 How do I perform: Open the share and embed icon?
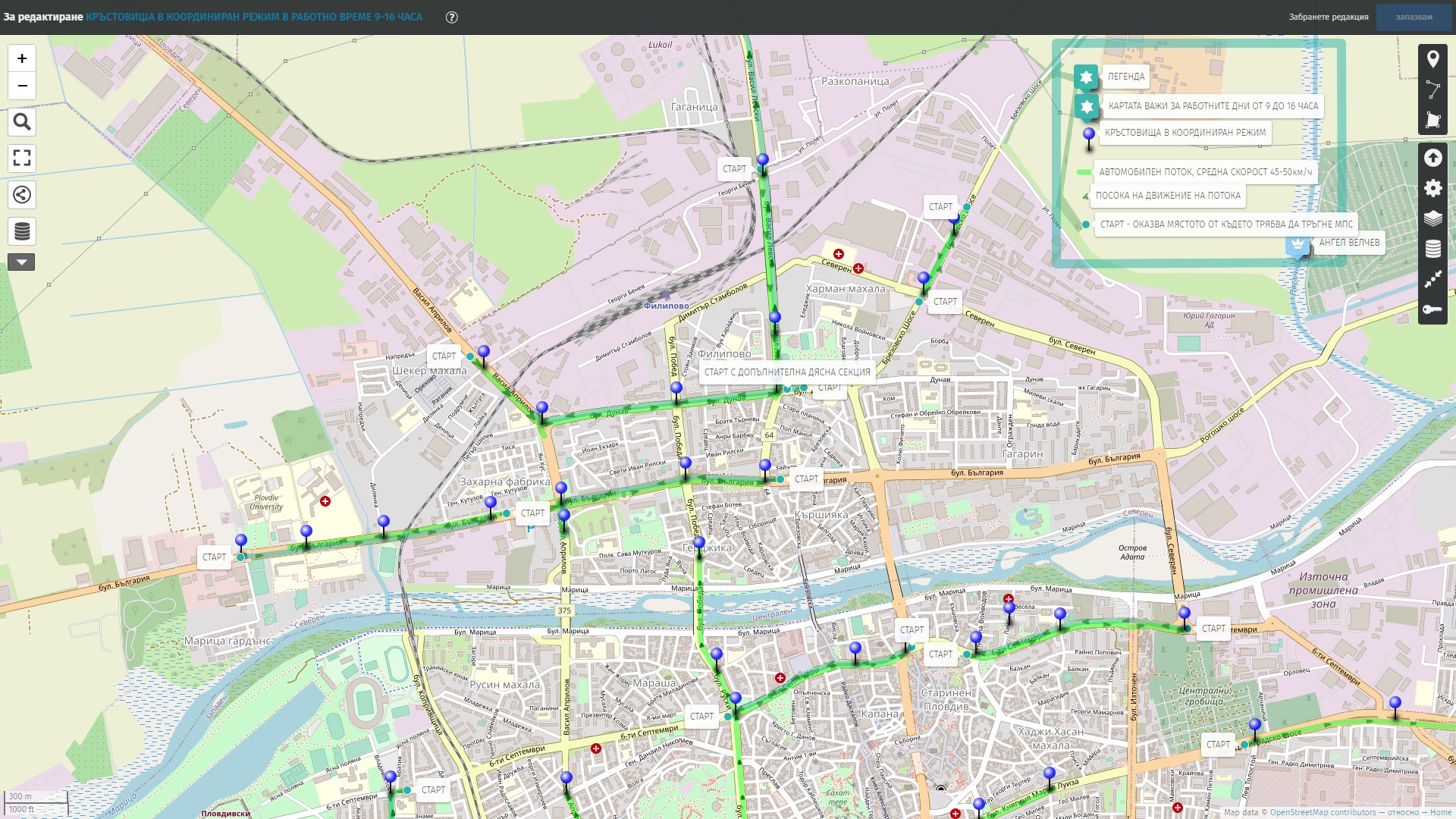coord(22,195)
